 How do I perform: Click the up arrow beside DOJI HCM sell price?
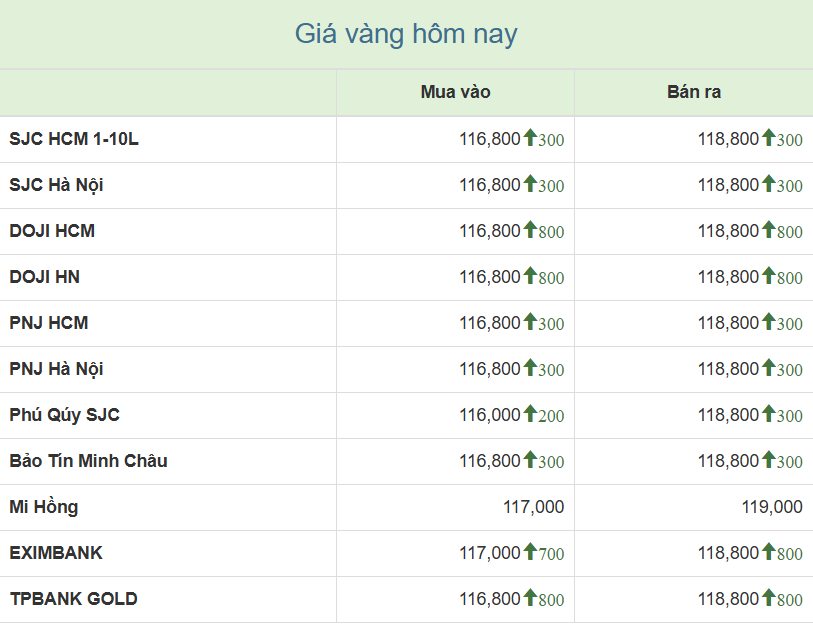(x=768, y=230)
